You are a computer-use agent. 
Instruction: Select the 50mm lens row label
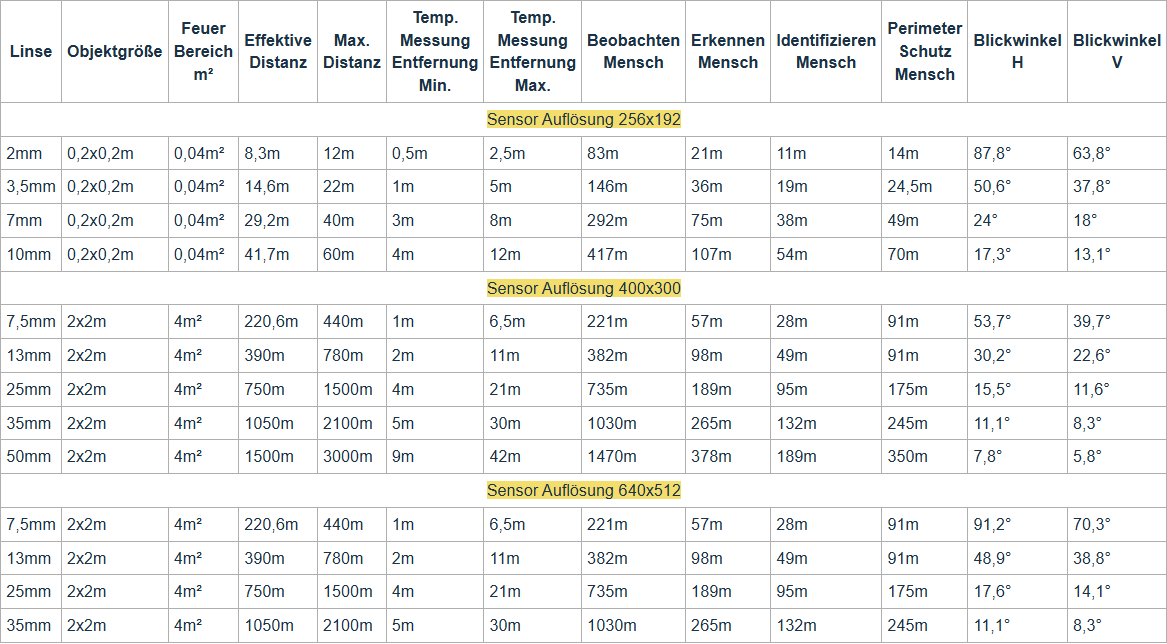(x=29, y=457)
